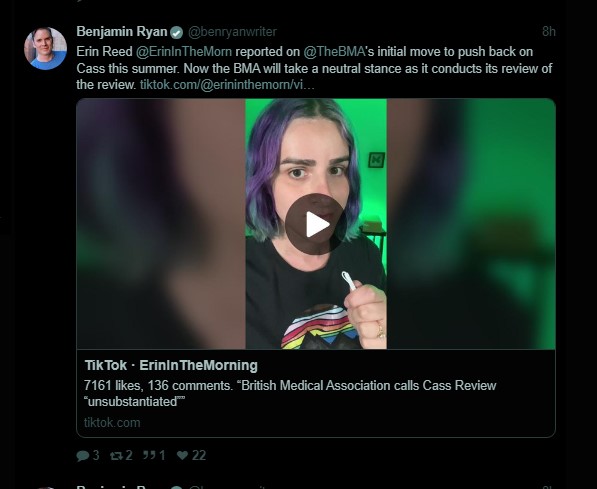Open the reply comment icon
Screen dimensions: 597x489
click(83, 455)
